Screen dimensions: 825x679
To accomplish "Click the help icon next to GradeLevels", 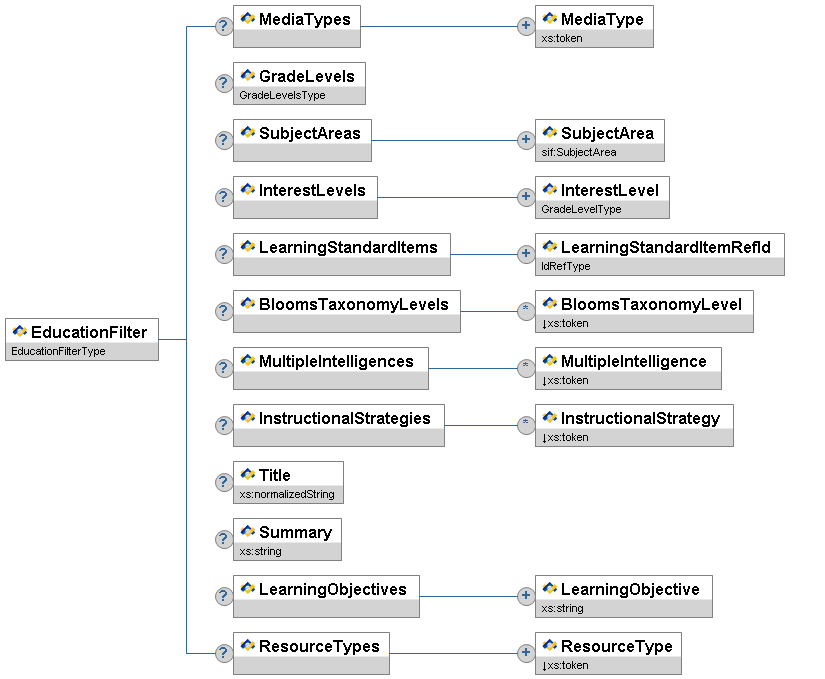I will pos(224,83).
